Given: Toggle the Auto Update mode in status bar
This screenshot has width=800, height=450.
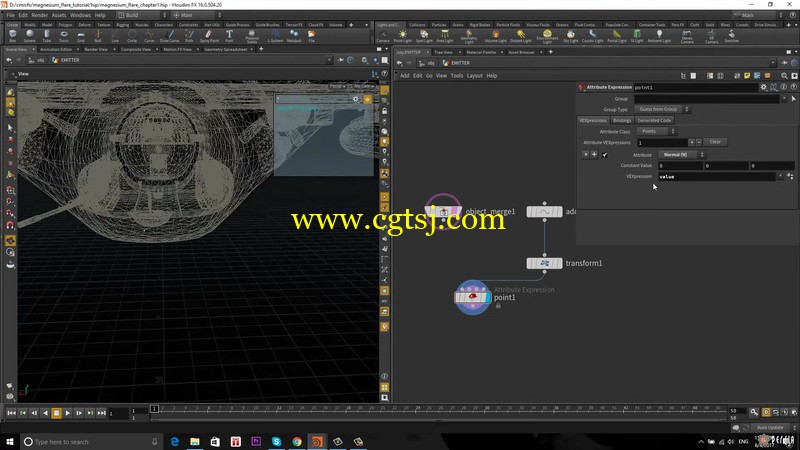Looking at the screenshot, I should [770, 428].
